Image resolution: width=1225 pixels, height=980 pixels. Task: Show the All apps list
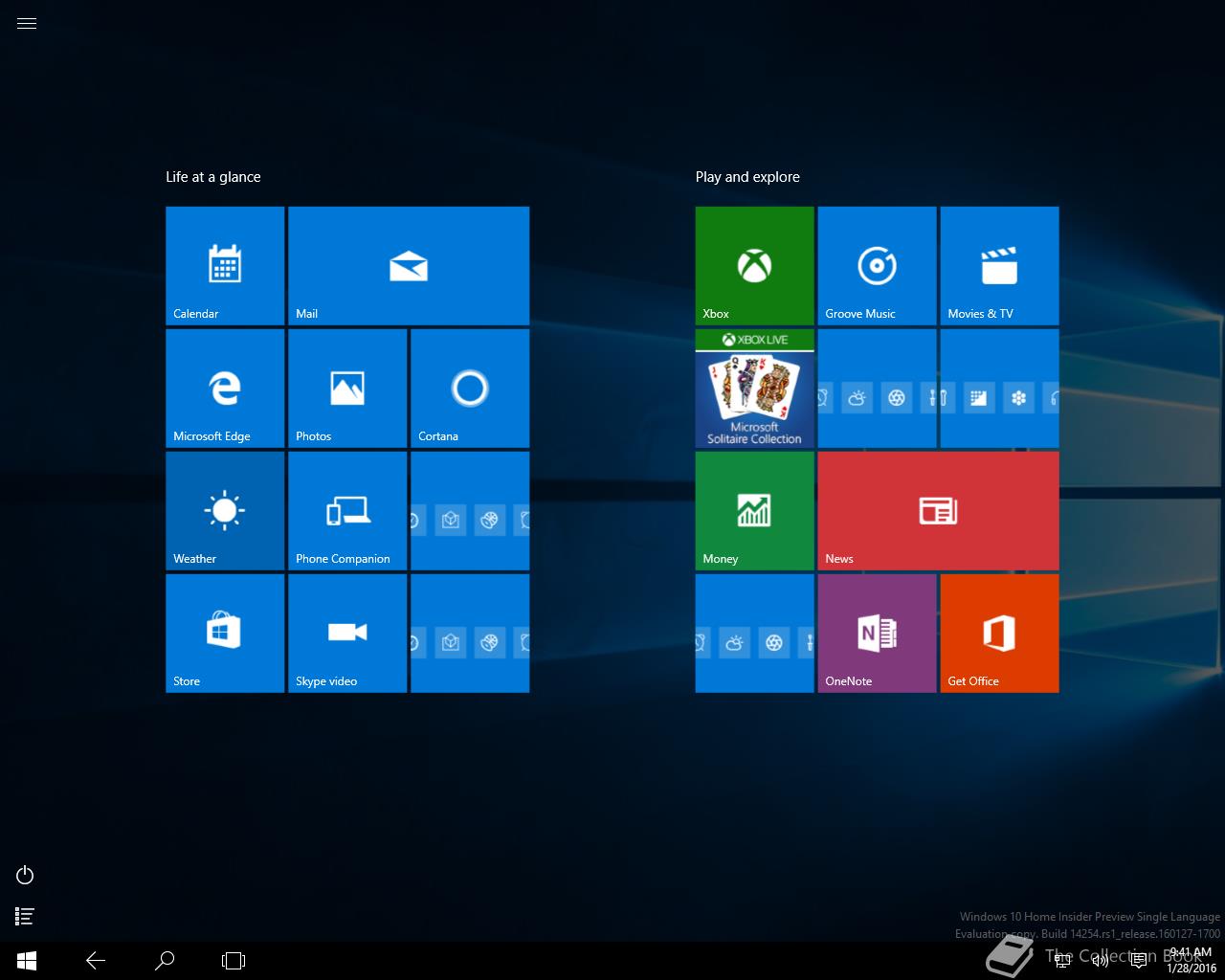[x=26, y=916]
